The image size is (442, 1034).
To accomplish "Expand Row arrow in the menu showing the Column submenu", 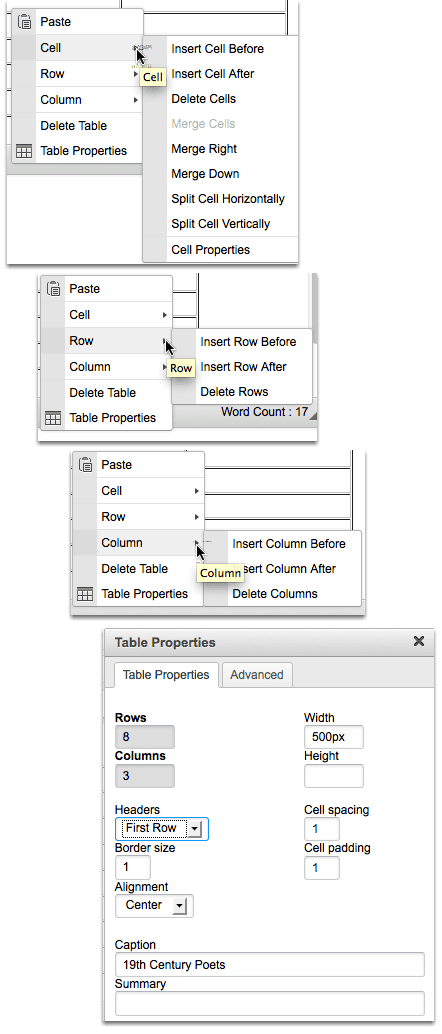I will click(196, 517).
